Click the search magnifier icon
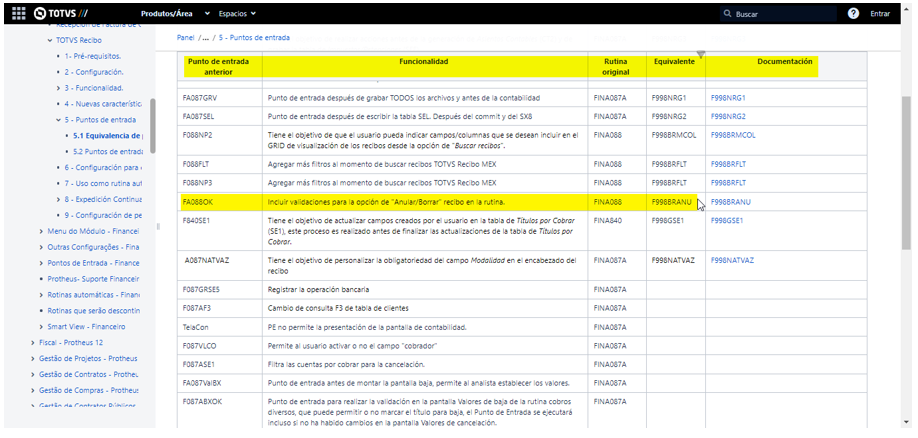The height and width of the screenshot is (438, 918). (727, 13)
